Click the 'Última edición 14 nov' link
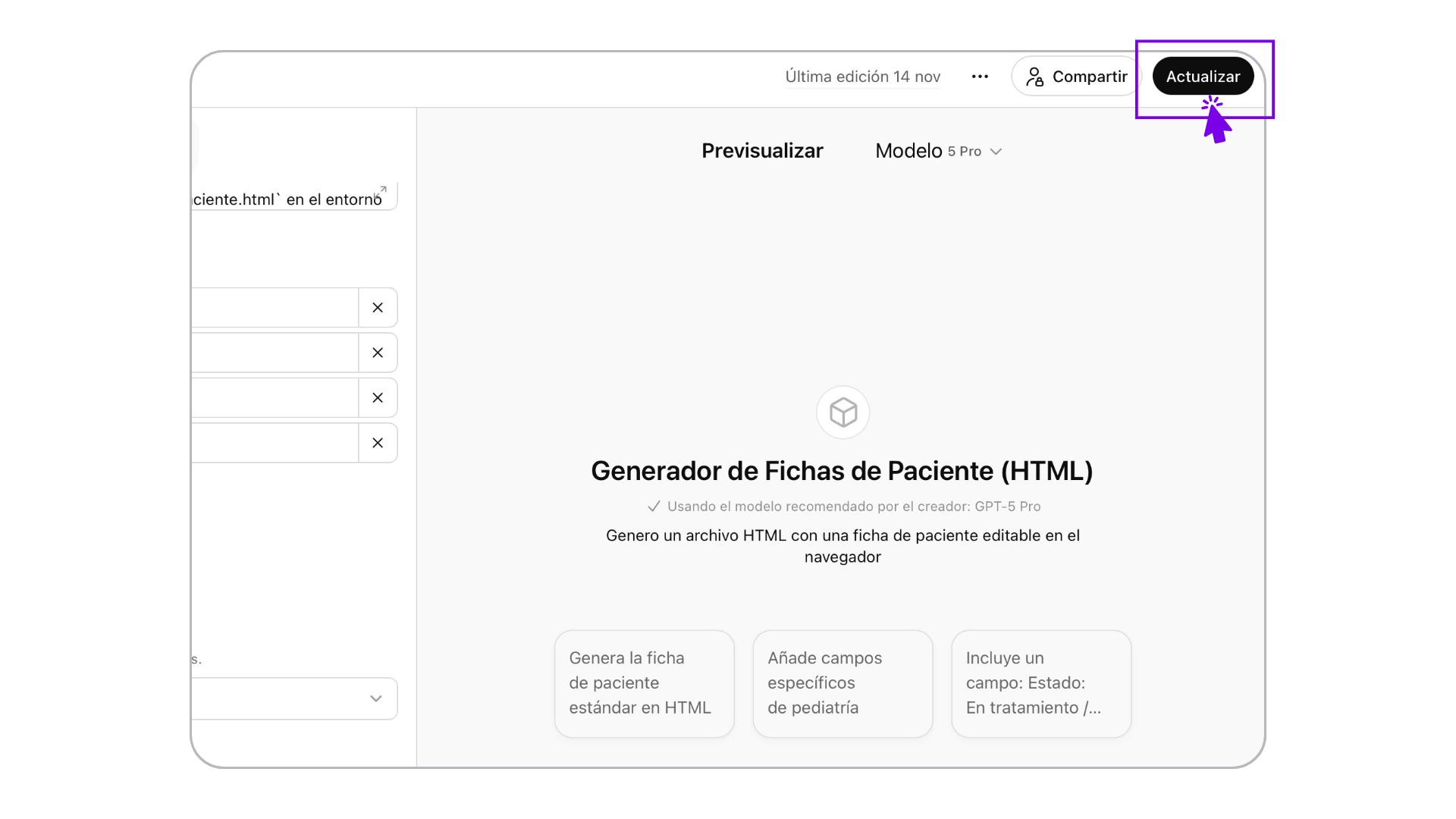 coord(862,77)
